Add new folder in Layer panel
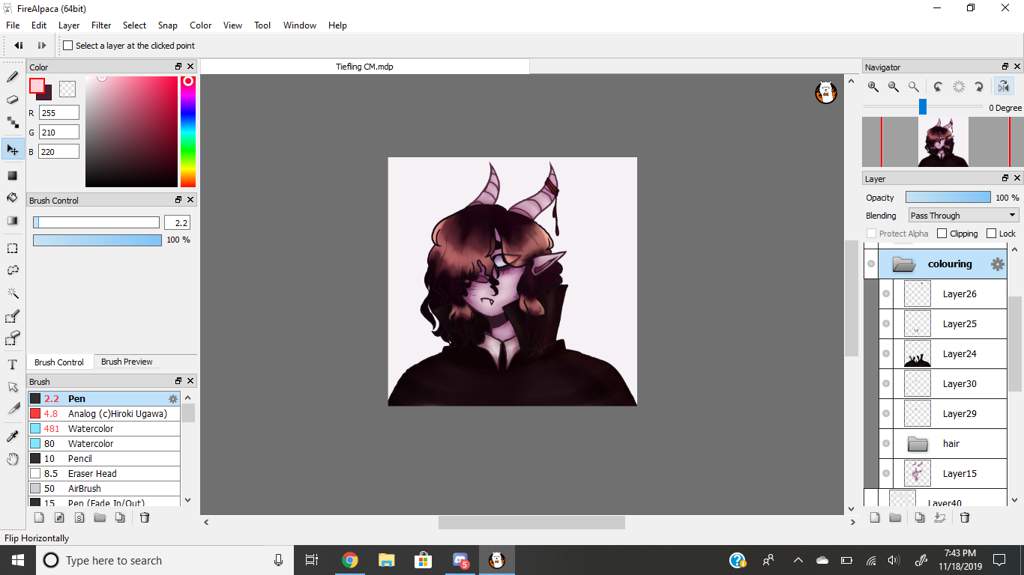Screen dimensions: 1024x575 [895, 518]
